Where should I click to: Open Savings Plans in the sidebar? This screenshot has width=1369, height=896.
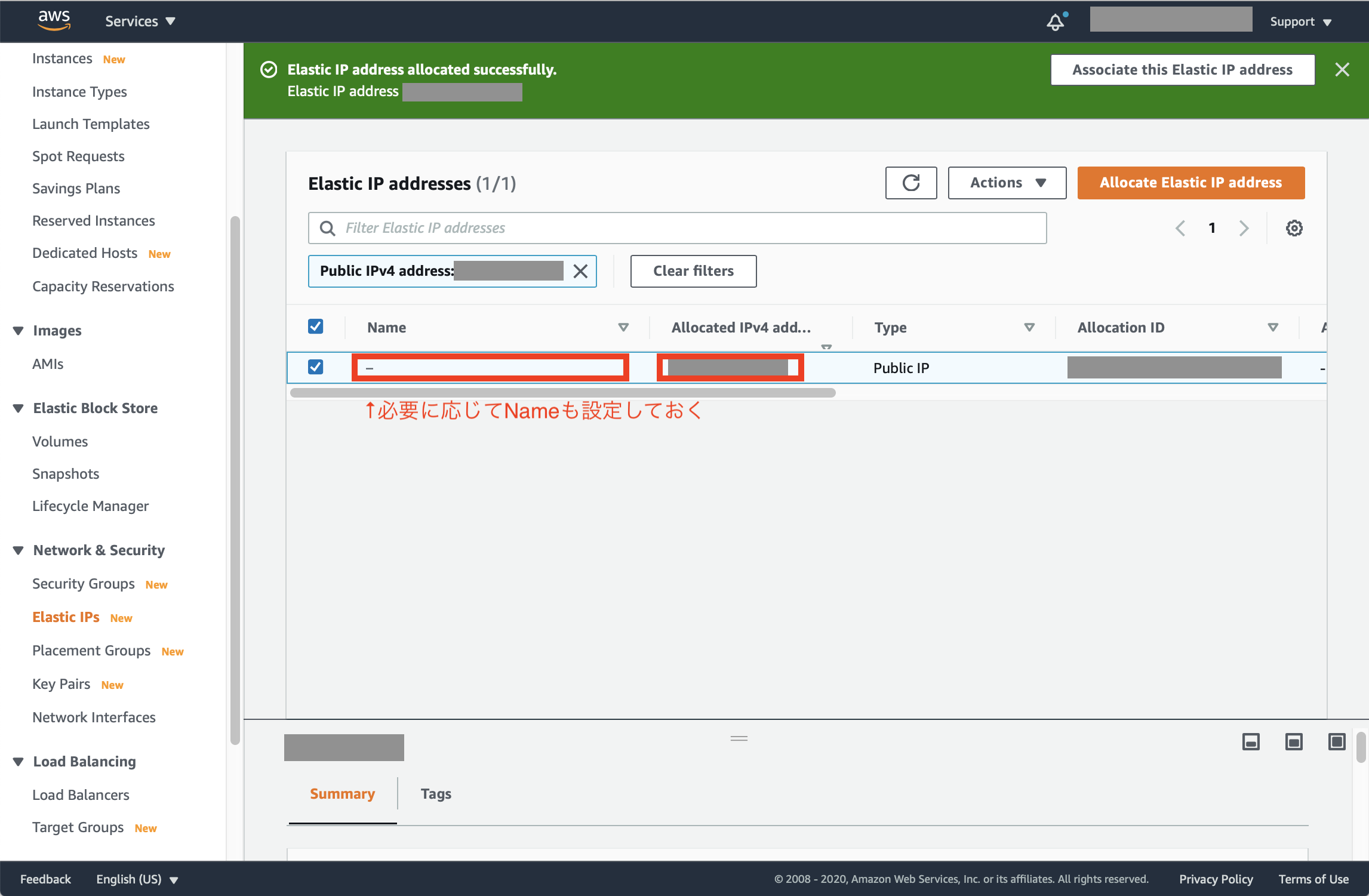[76, 189]
